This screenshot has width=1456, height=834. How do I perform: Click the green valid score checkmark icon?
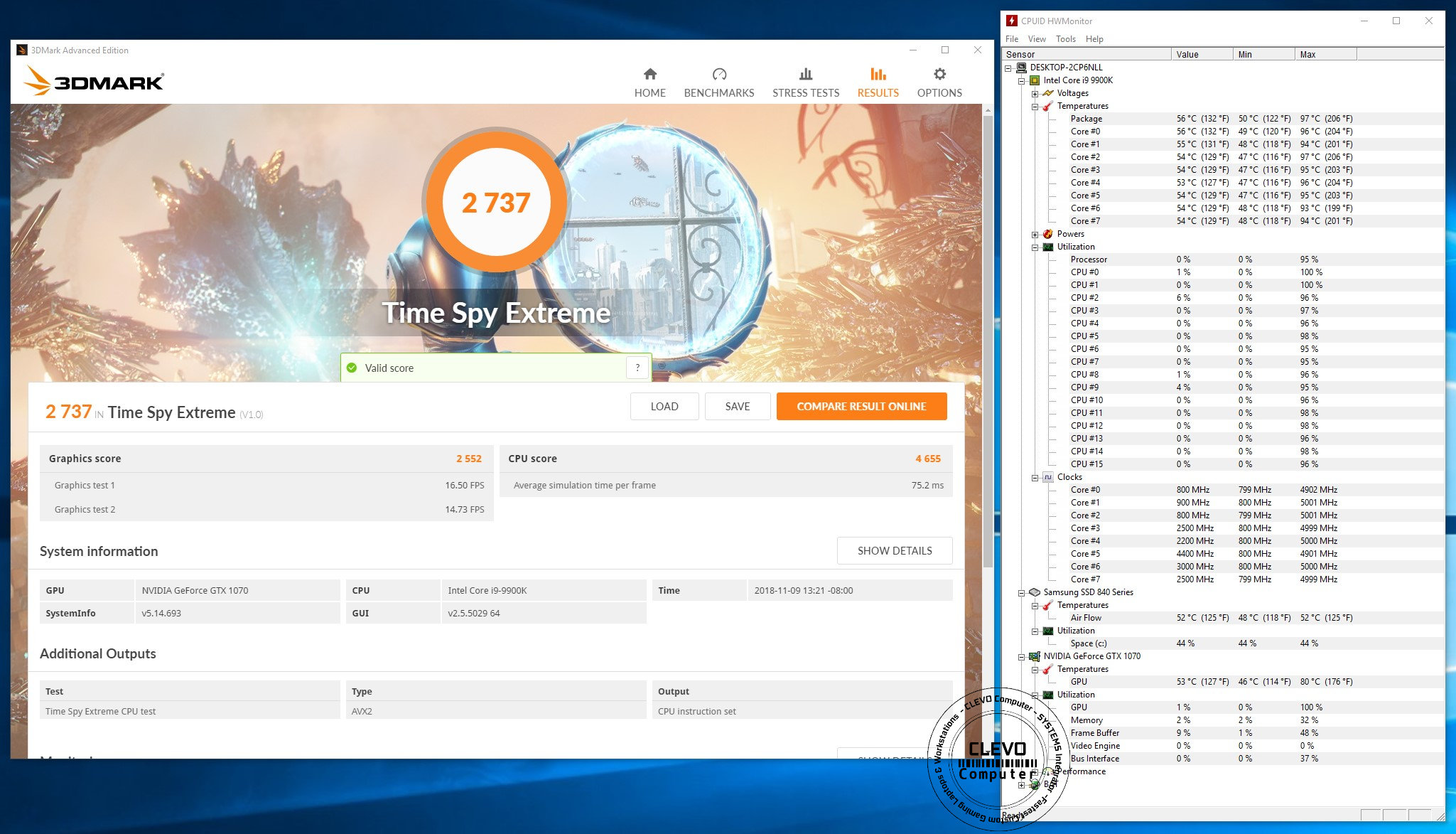tap(352, 368)
